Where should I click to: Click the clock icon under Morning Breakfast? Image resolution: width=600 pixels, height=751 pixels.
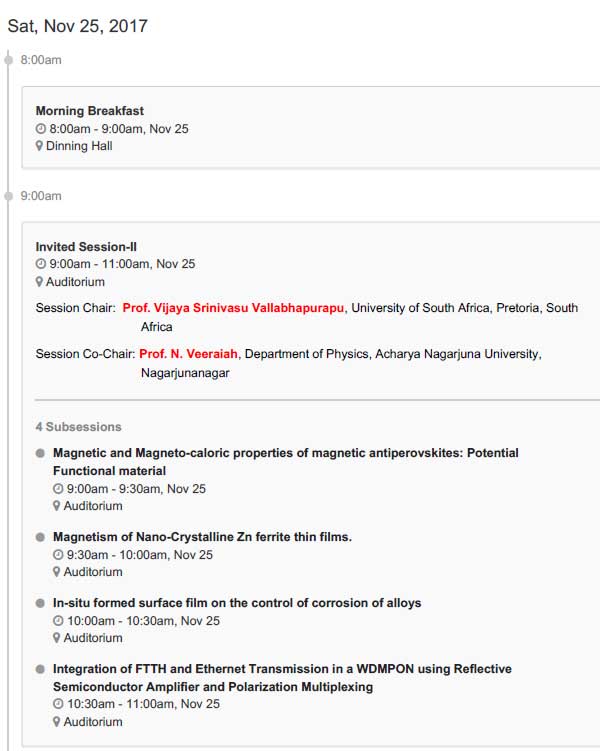tap(41, 129)
